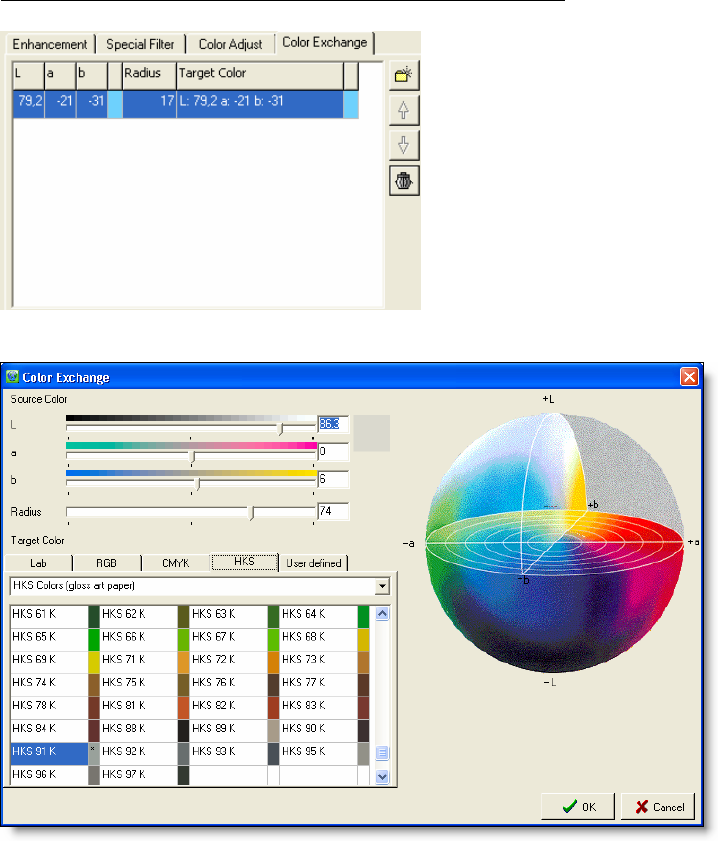Click the delete entry trash icon
718x841 pixels.
coord(404,180)
